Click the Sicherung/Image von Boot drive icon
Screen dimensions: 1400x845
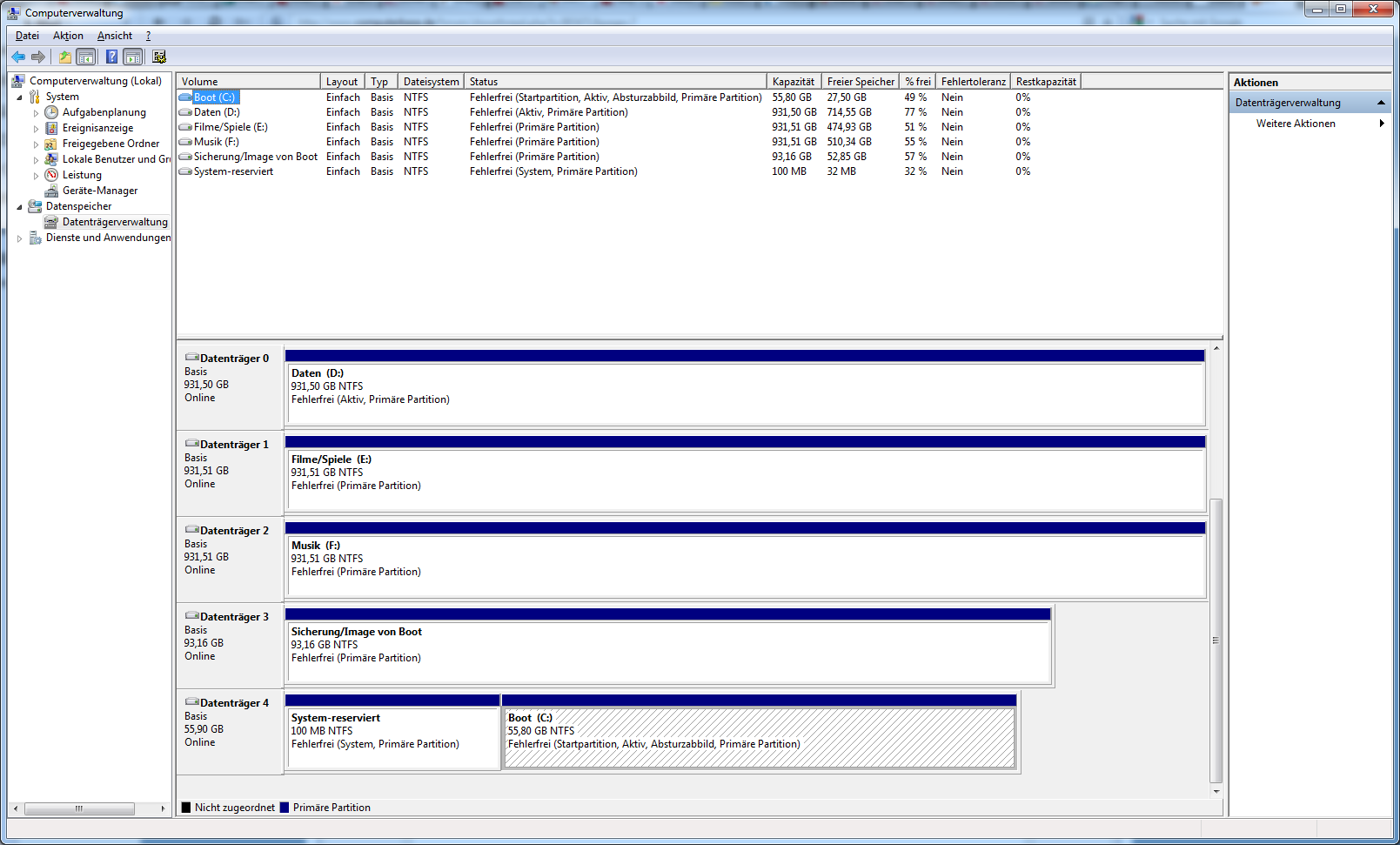185,157
